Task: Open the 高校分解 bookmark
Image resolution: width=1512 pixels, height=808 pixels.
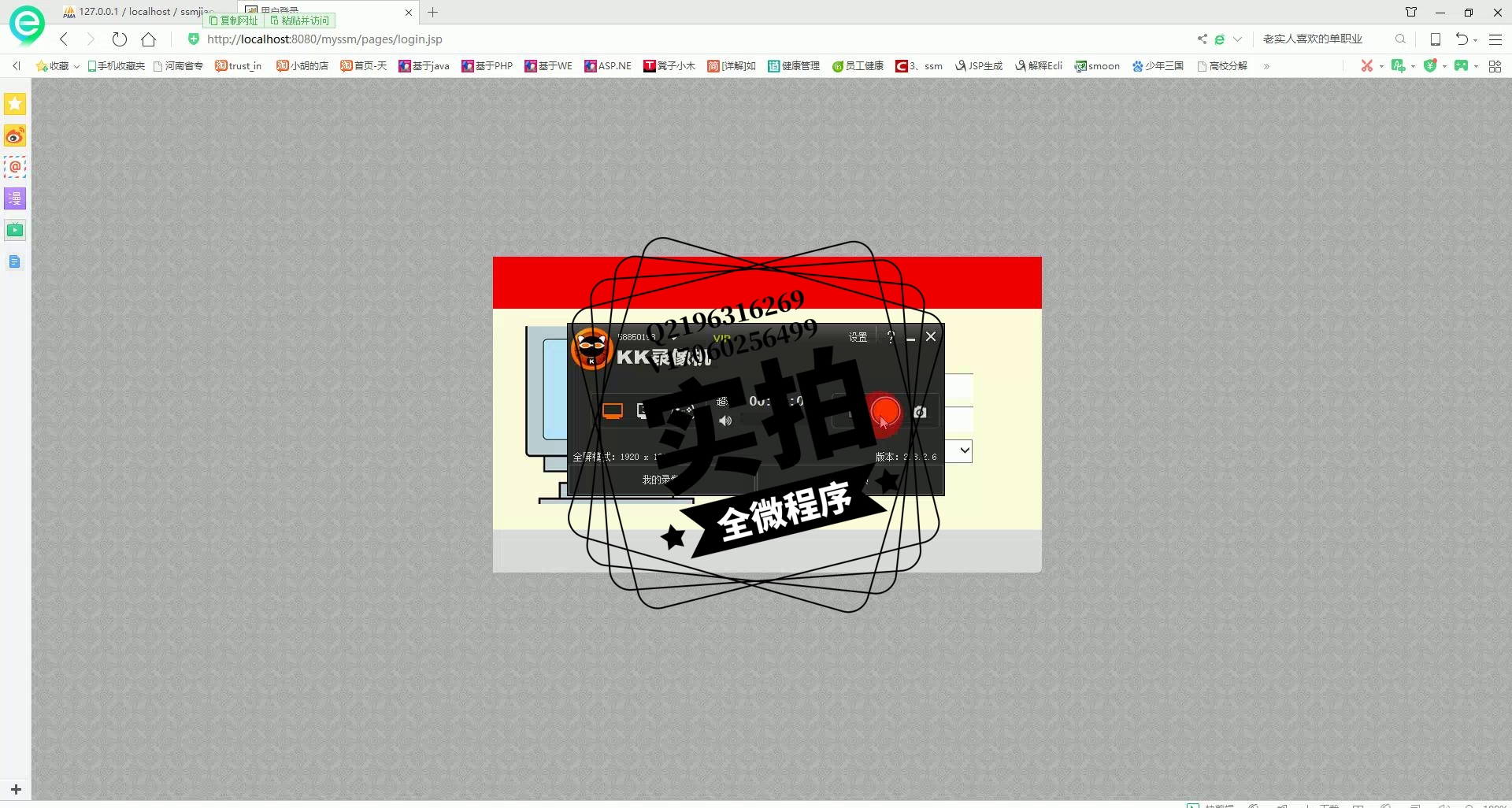Action: (x=1222, y=66)
